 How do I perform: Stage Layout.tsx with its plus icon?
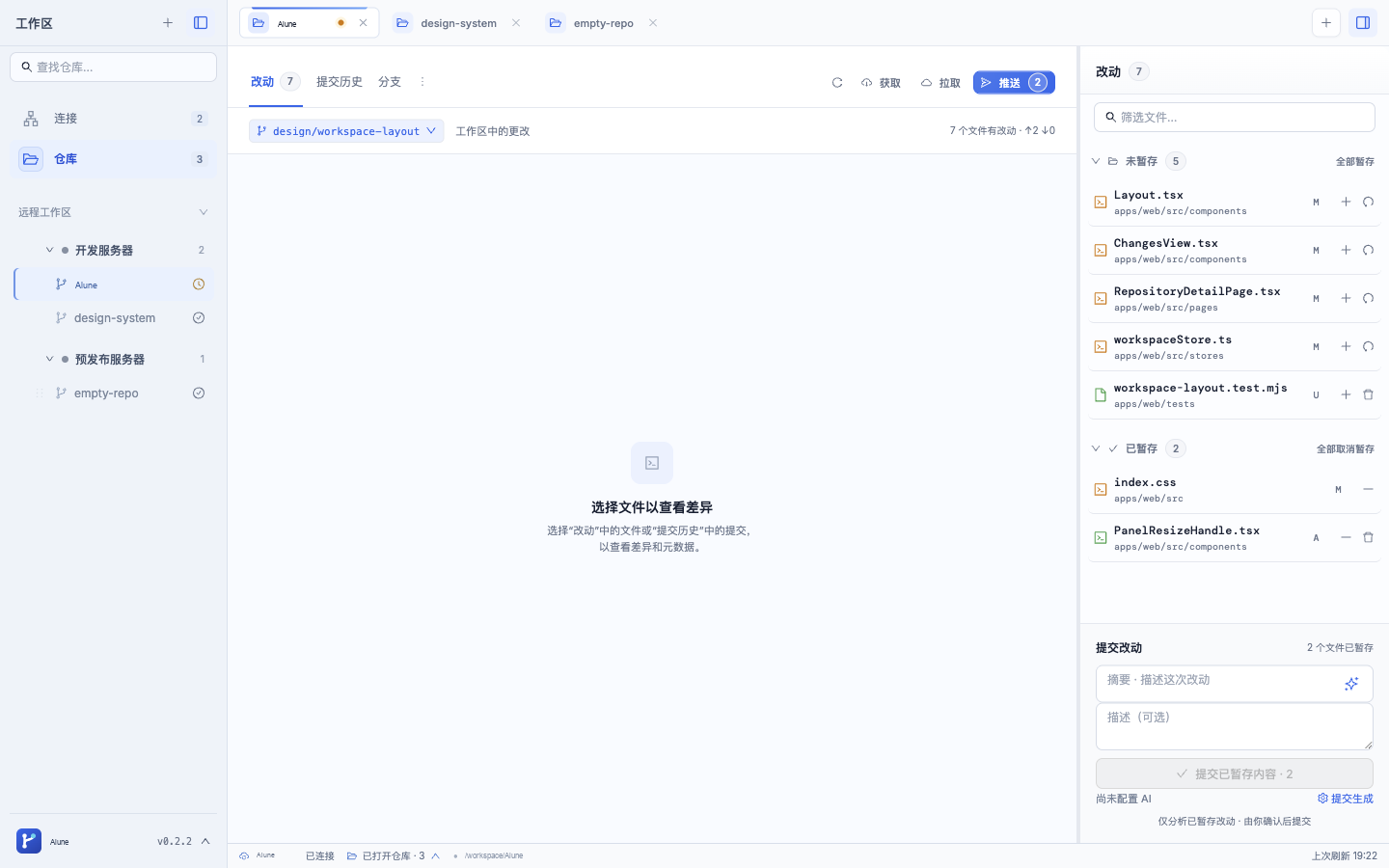point(1346,202)
